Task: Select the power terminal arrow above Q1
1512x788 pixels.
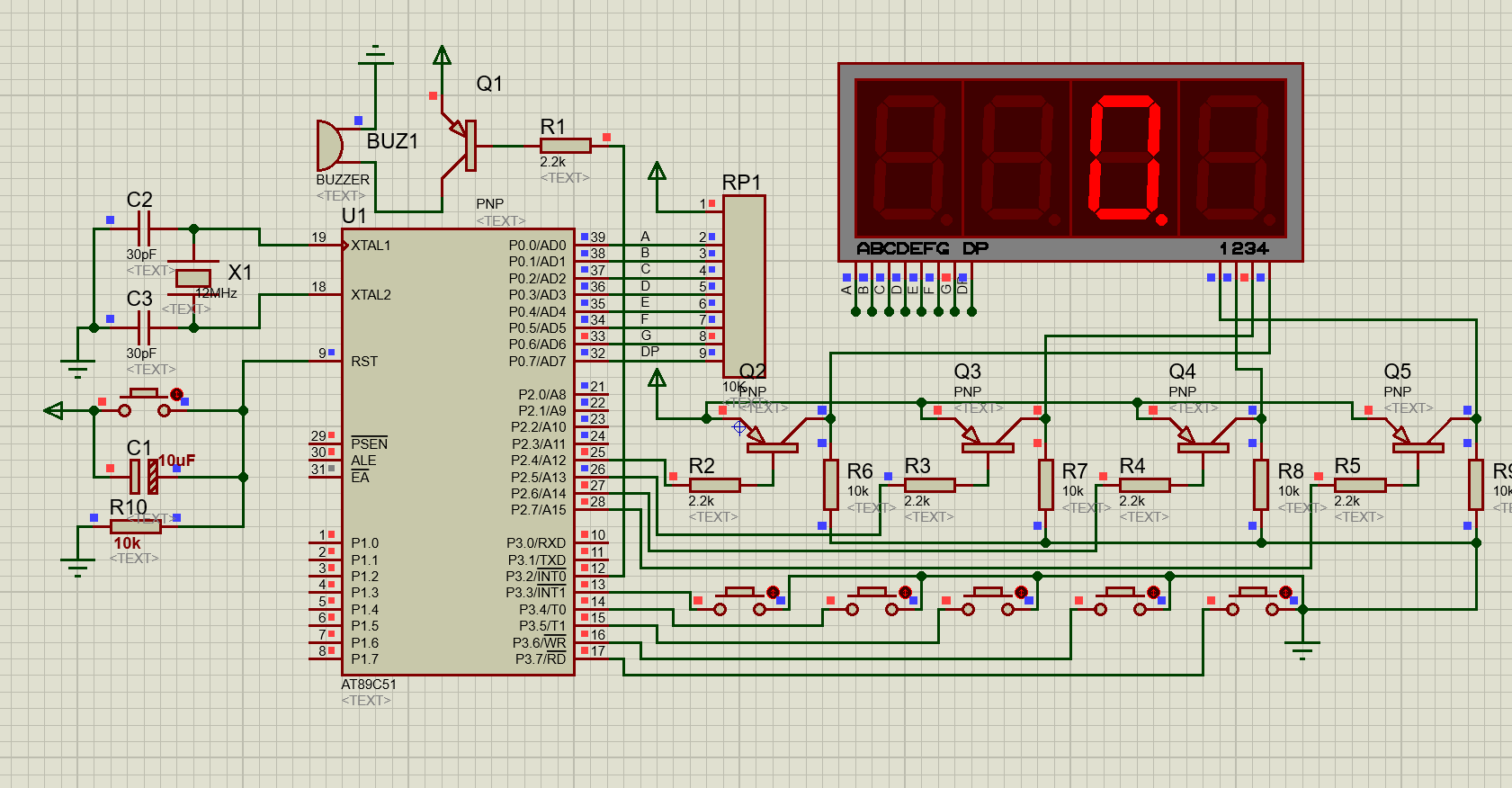Action: click(442, 56)
